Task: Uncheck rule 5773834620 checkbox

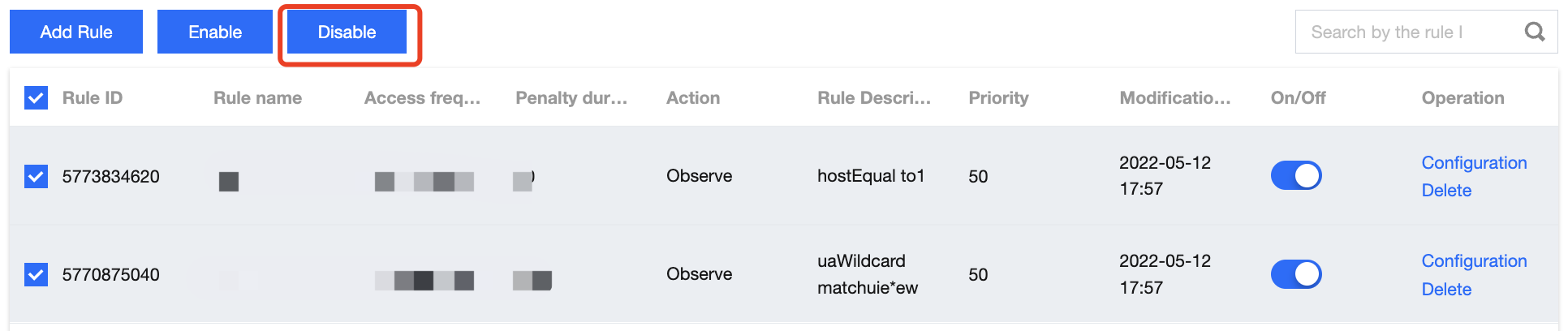Action: [36, 176]
